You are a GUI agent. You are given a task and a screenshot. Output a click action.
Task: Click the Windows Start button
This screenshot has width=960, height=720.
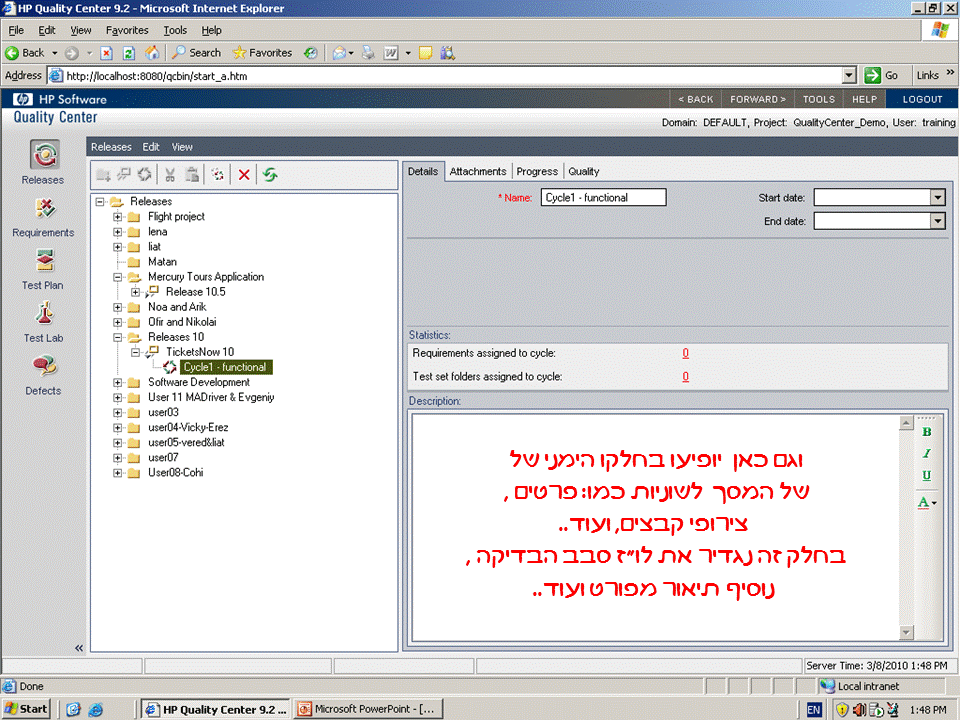click(x=26, y=709)
